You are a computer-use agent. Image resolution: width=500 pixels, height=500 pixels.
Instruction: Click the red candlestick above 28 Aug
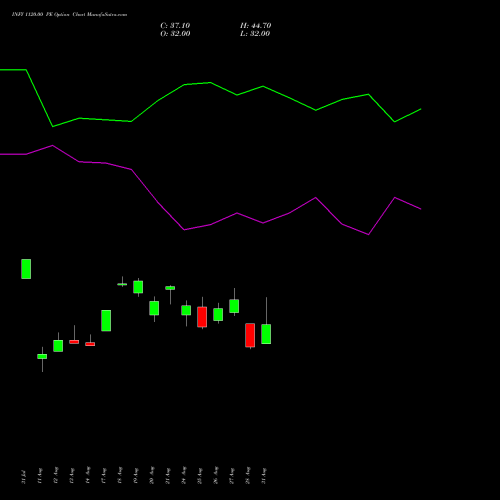point(250,335)
